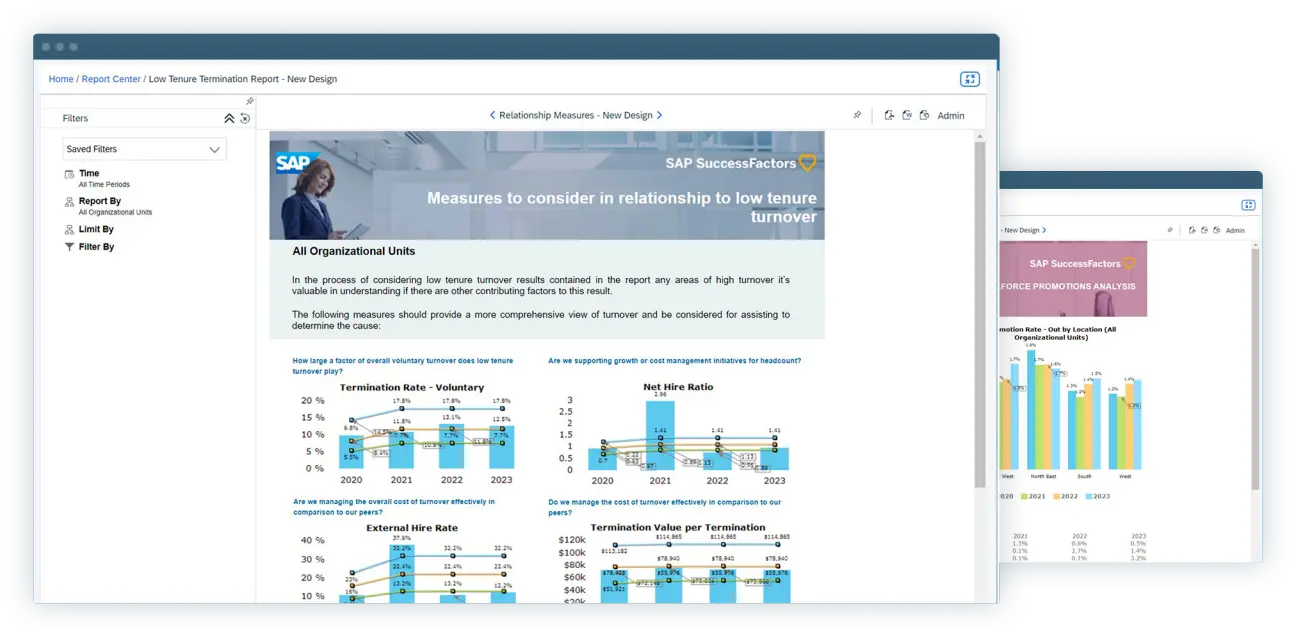Click the Limit By hierarchy icon

click(69, 229)
